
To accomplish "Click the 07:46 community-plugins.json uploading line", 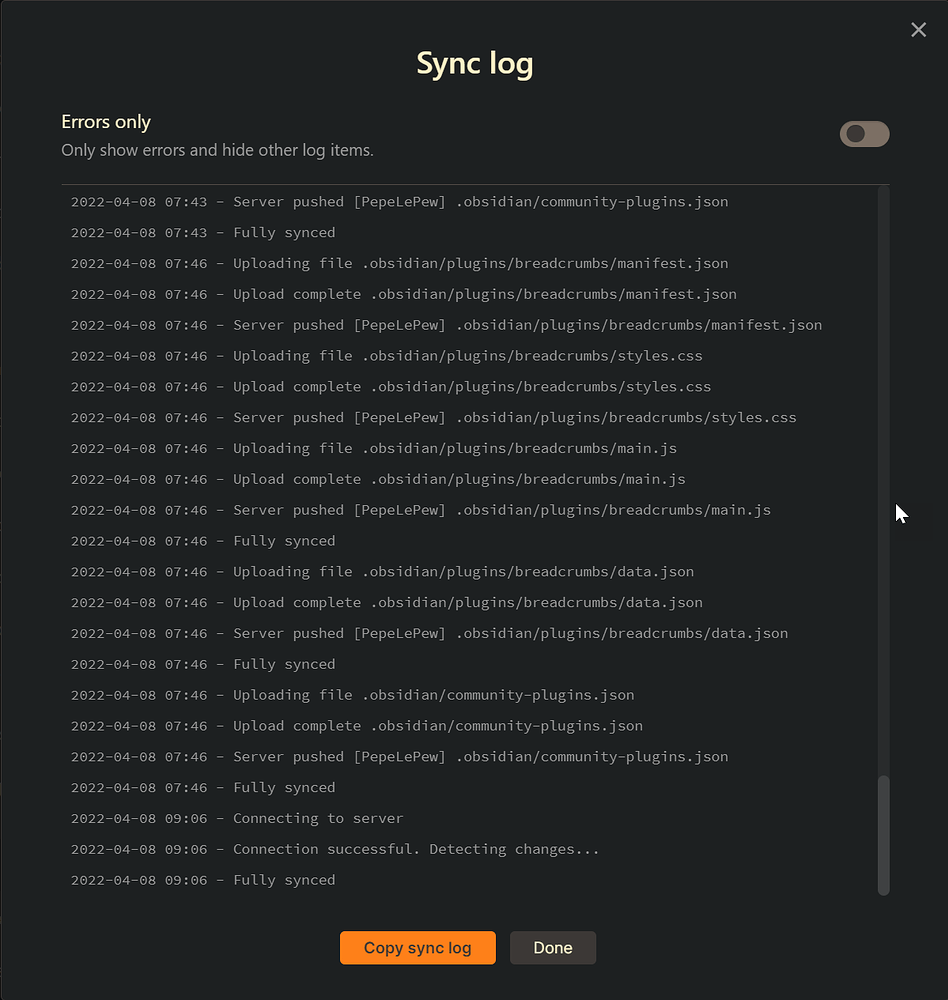I will pos(352,694).
